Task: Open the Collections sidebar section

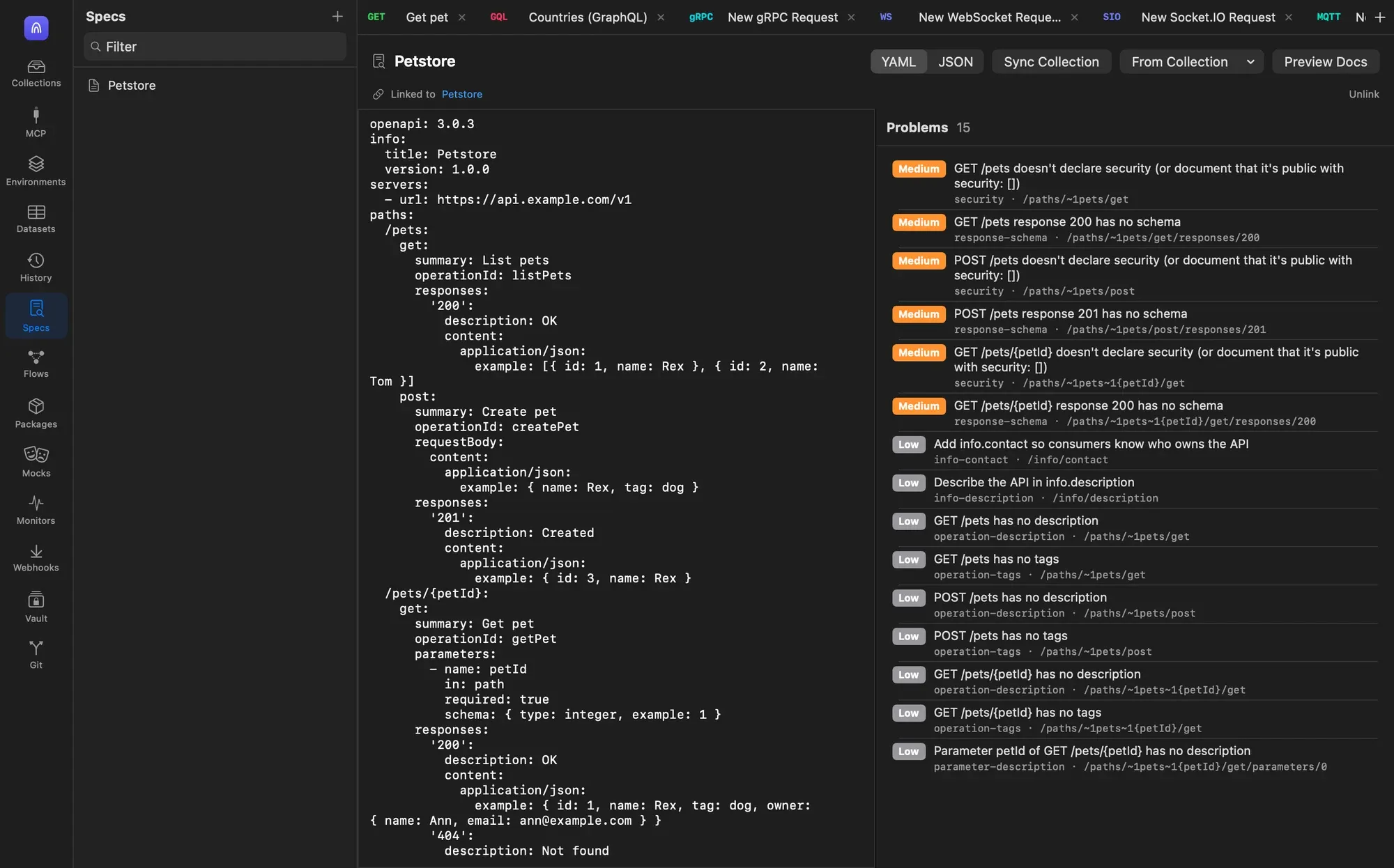Action: coord(36,73)
